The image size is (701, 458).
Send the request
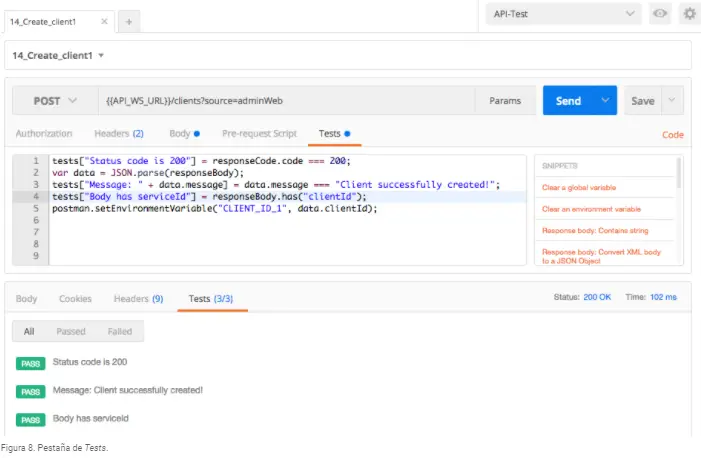point(568,101)
